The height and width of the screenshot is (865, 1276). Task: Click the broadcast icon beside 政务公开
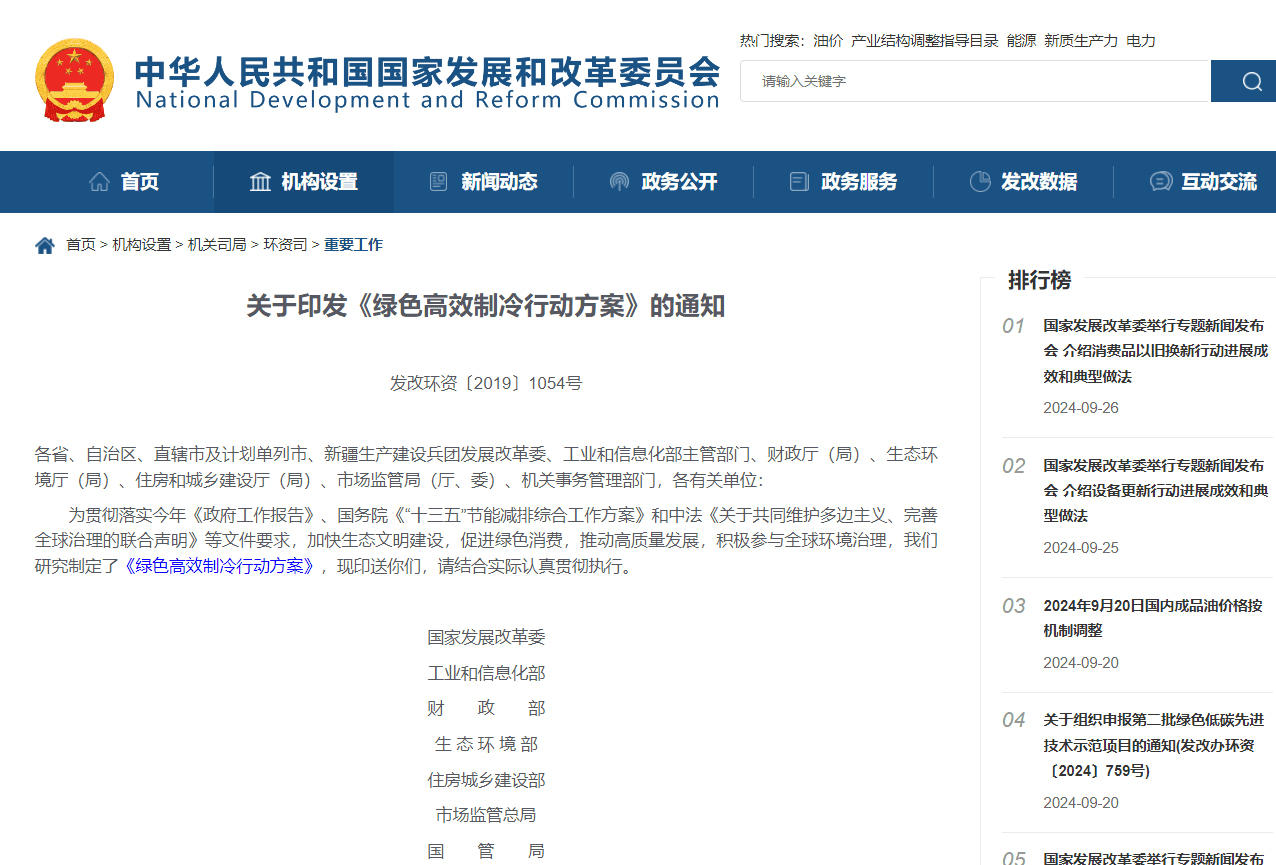coord(619,182)
